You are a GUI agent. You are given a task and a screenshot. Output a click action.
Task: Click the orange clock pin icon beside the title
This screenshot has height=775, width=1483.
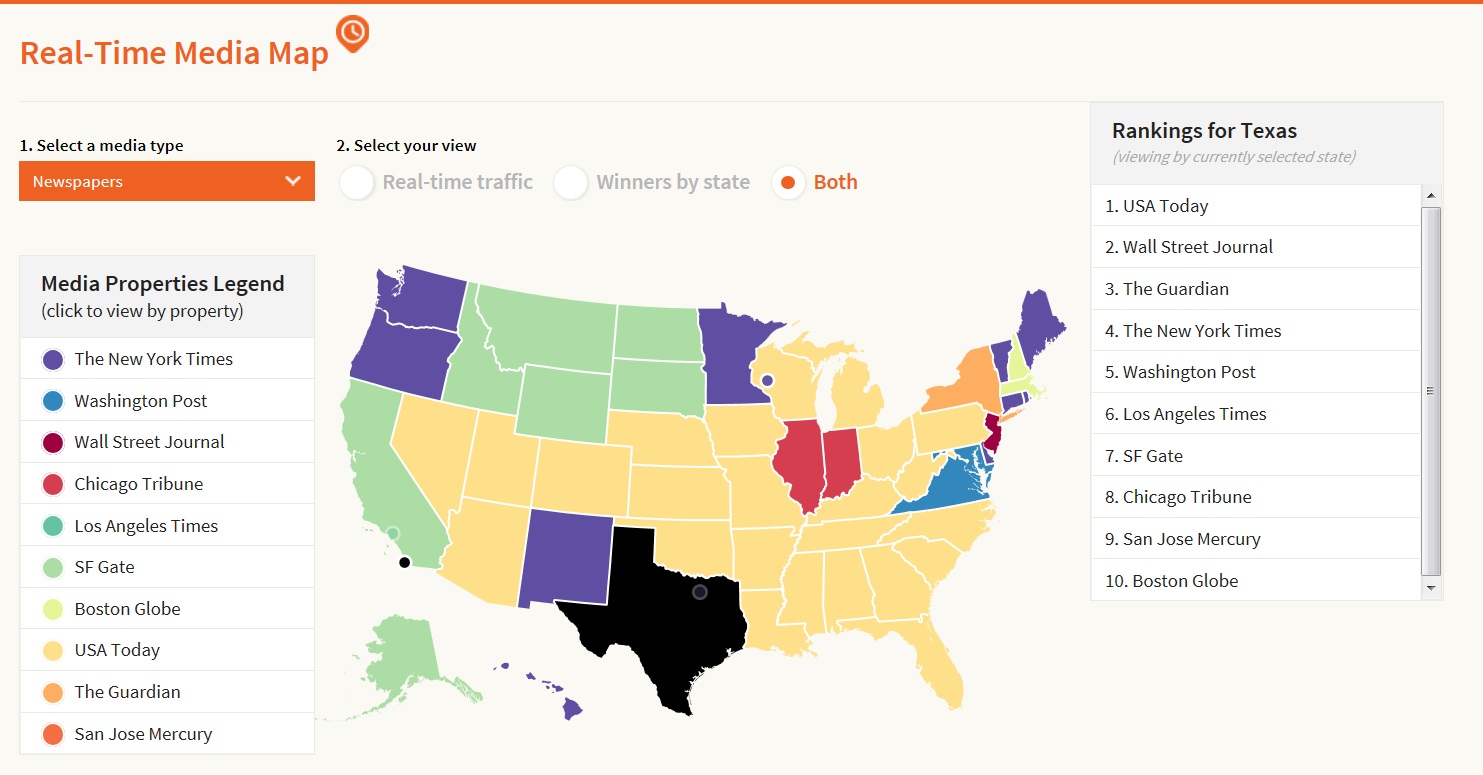pos(352,32)
